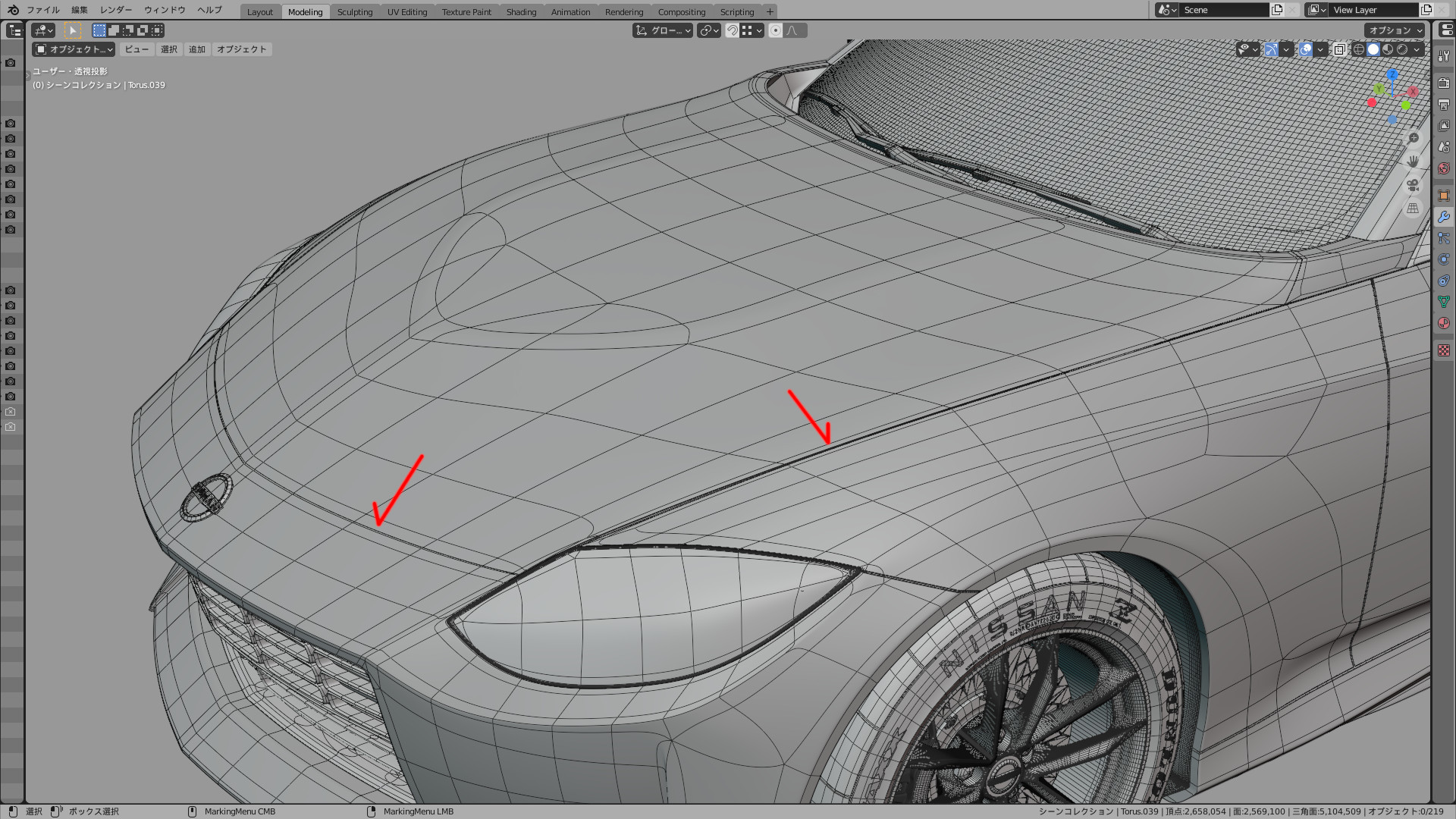Open the transform orientation グロー dropdown

(x=663, y=30)
